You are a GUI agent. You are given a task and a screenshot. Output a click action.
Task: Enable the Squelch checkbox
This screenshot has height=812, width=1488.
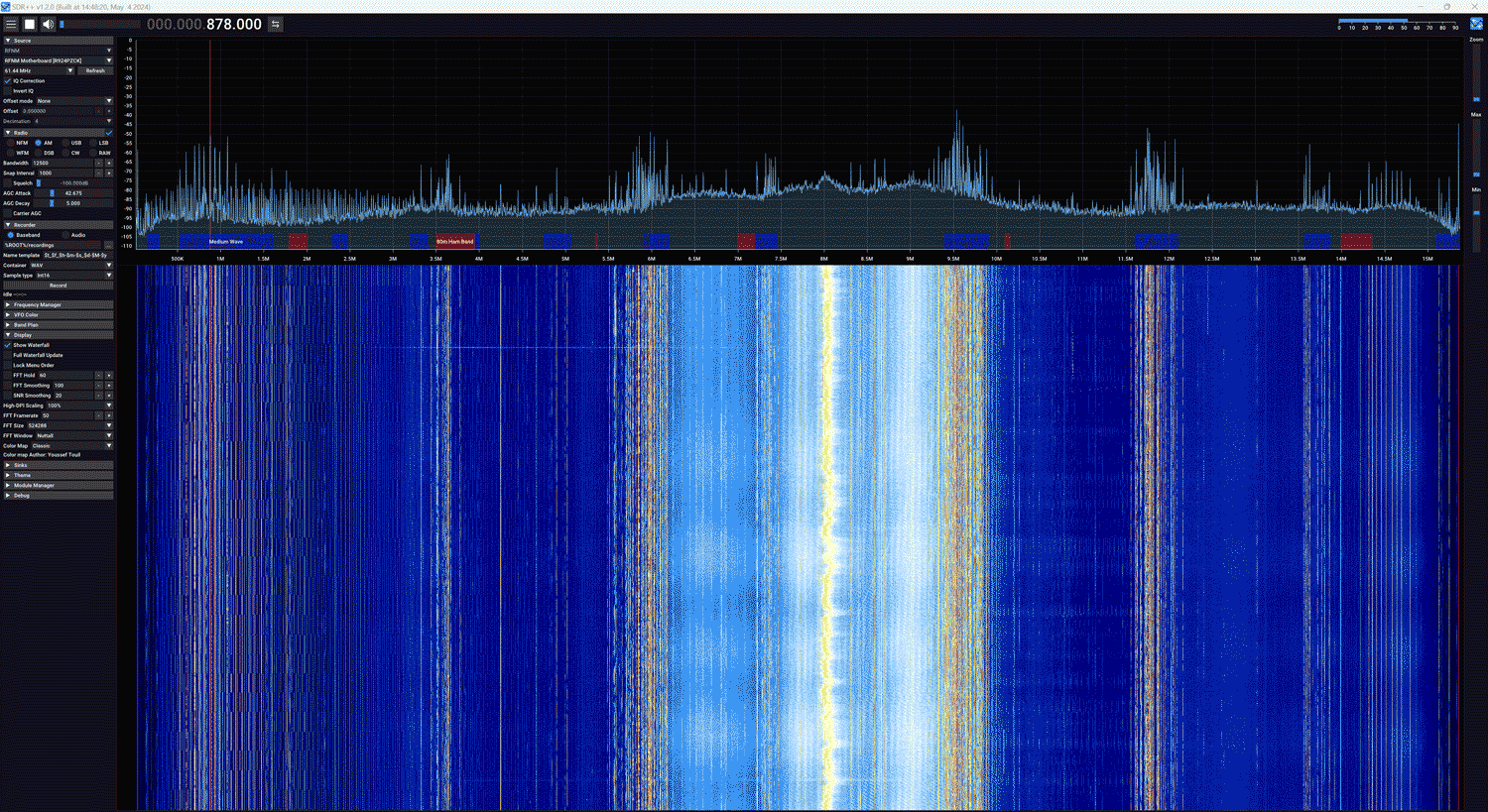tap(8, 182)
